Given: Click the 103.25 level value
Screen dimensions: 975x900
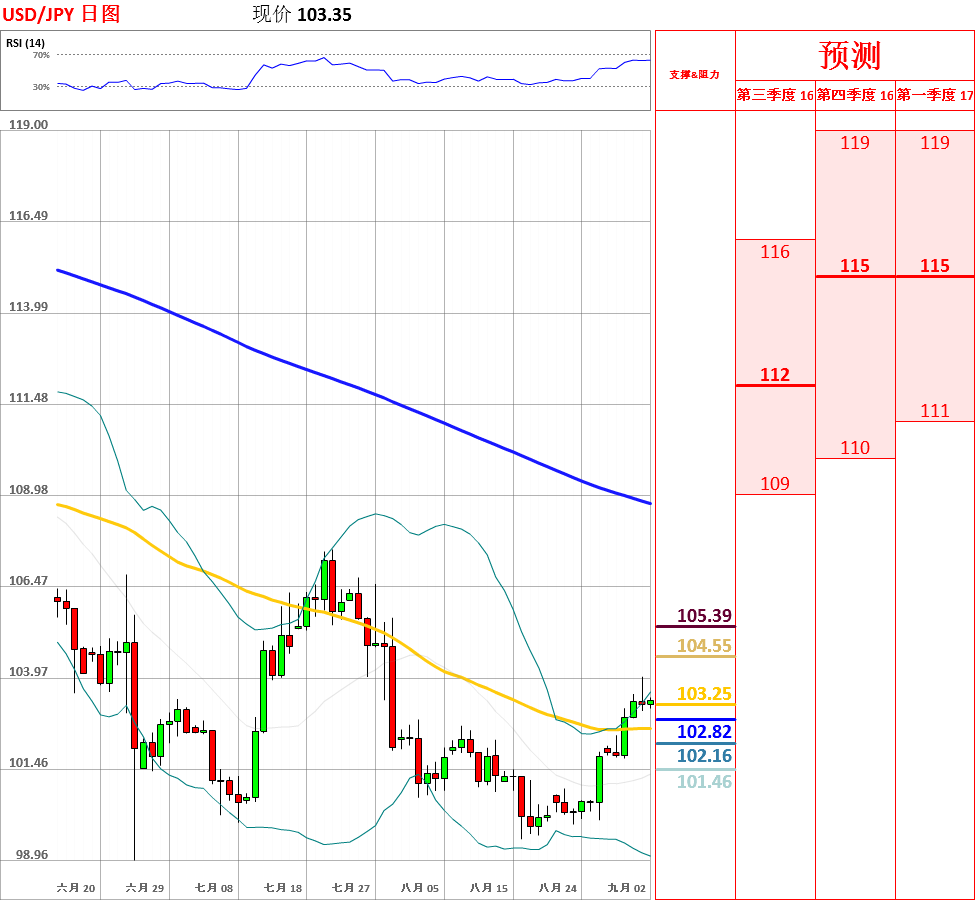Looking at the screenshot, I should click(704, 694).
